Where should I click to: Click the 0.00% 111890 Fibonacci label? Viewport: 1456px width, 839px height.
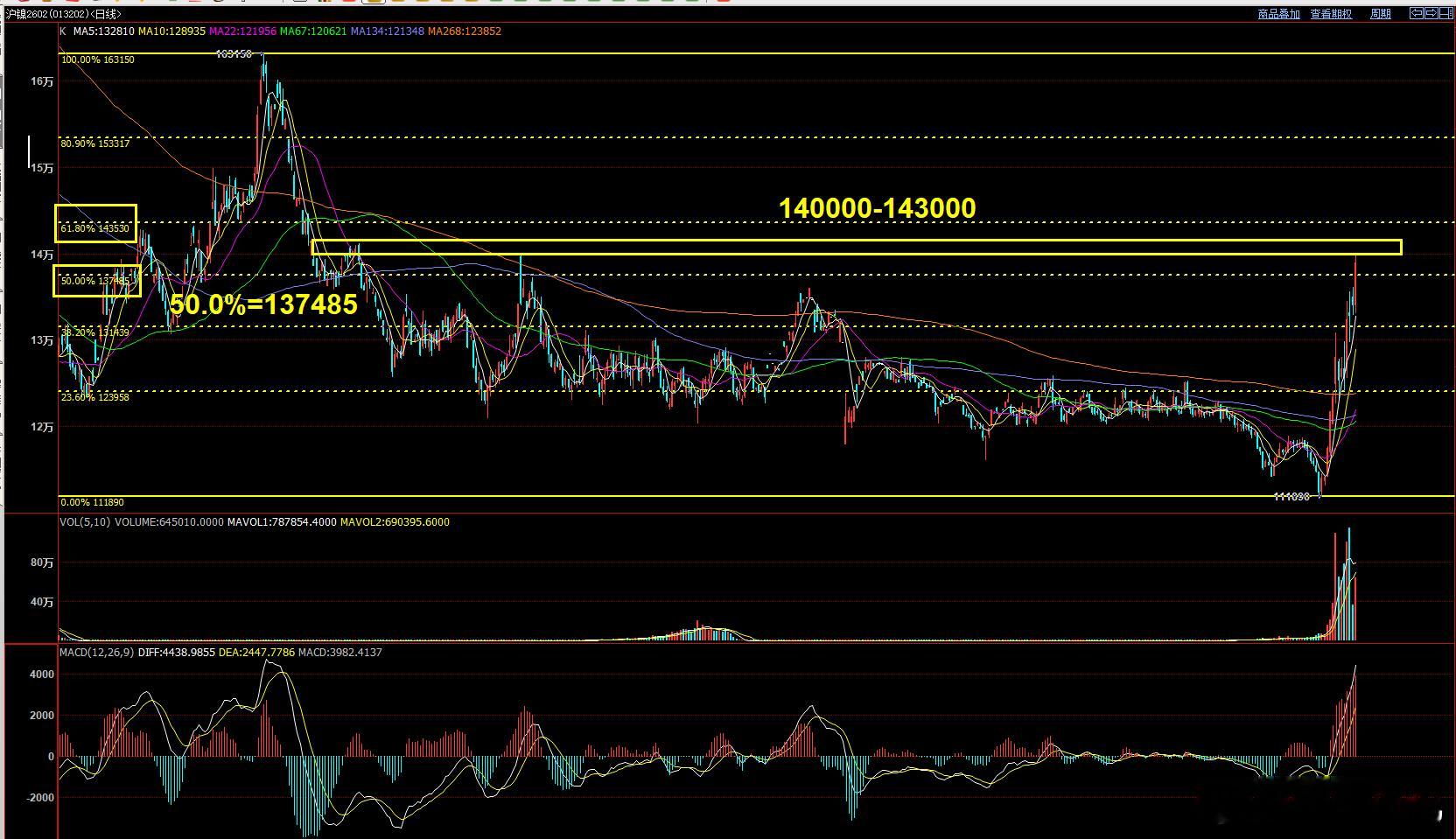[92, 502]
